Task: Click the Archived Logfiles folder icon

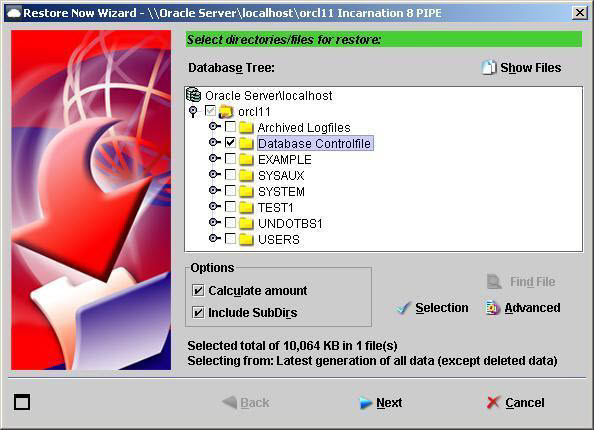Action: tap(246, 127)
